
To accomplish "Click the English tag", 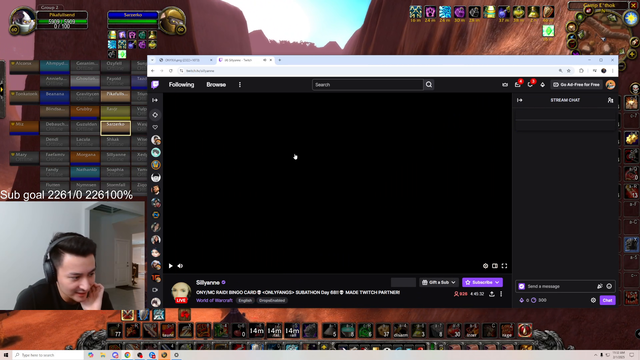I will coord(245,300).
